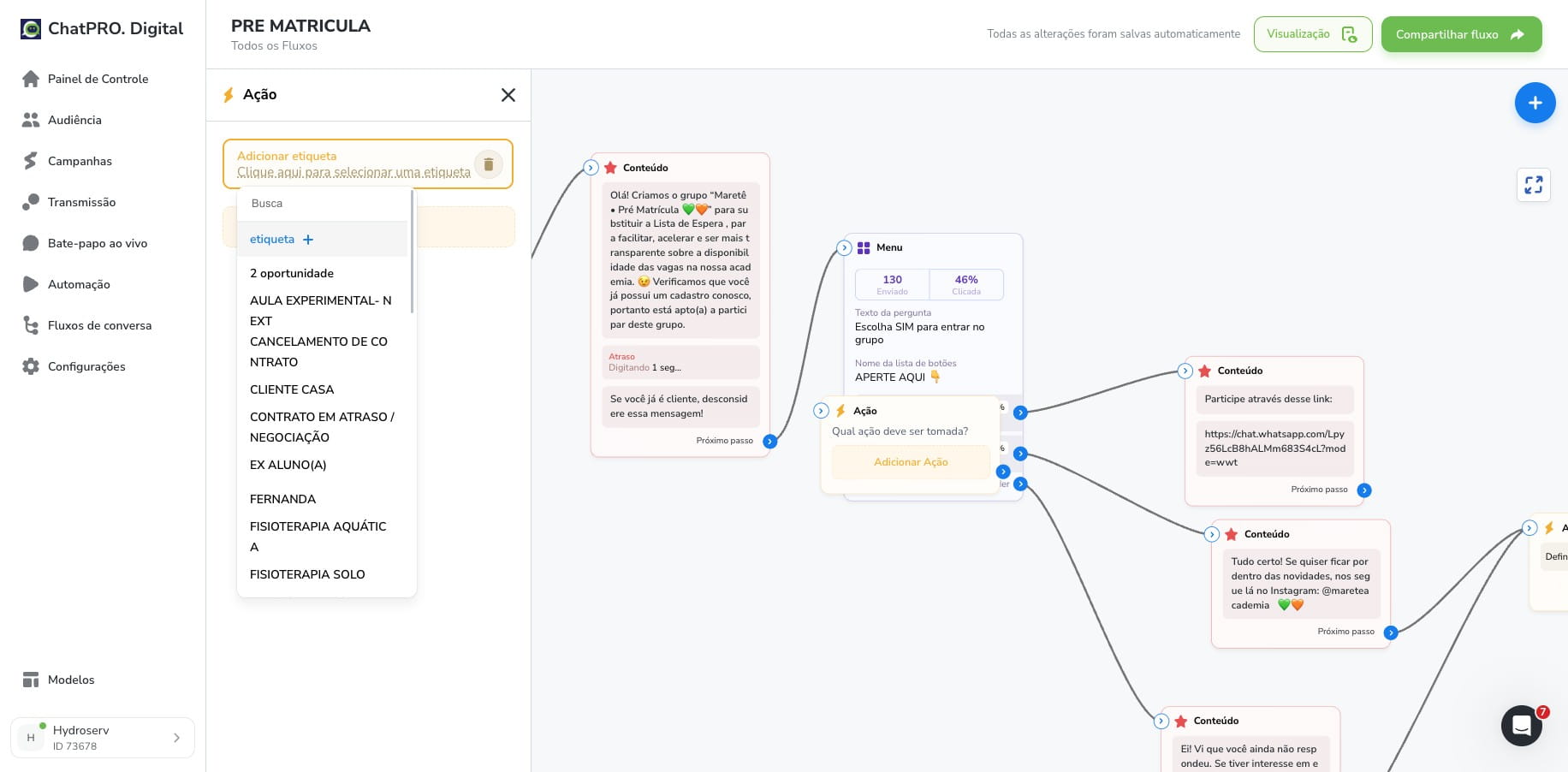
Task: Click the Próximo passo connector of first Conteúdo block
Action: (x=770, y=442)
